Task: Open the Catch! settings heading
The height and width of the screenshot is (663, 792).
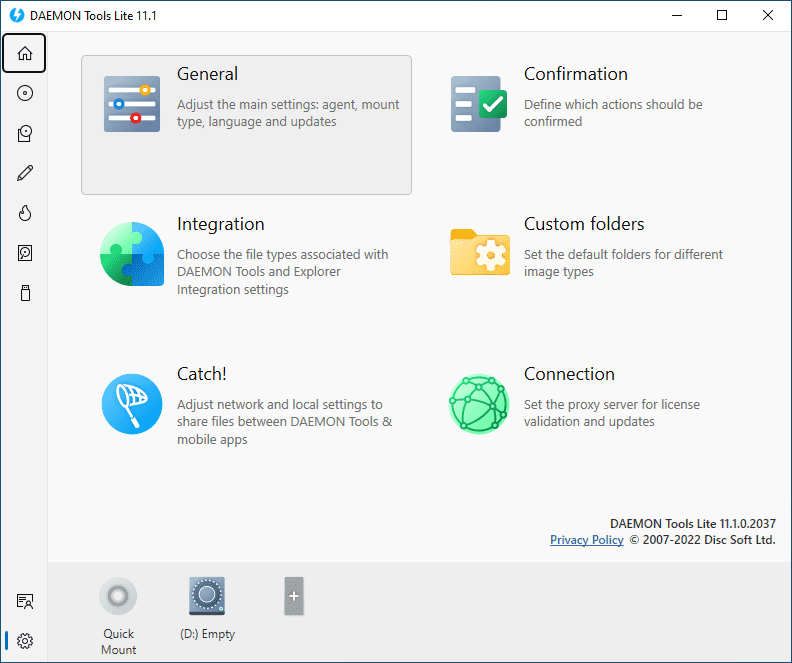Action: tap(202, 374)
